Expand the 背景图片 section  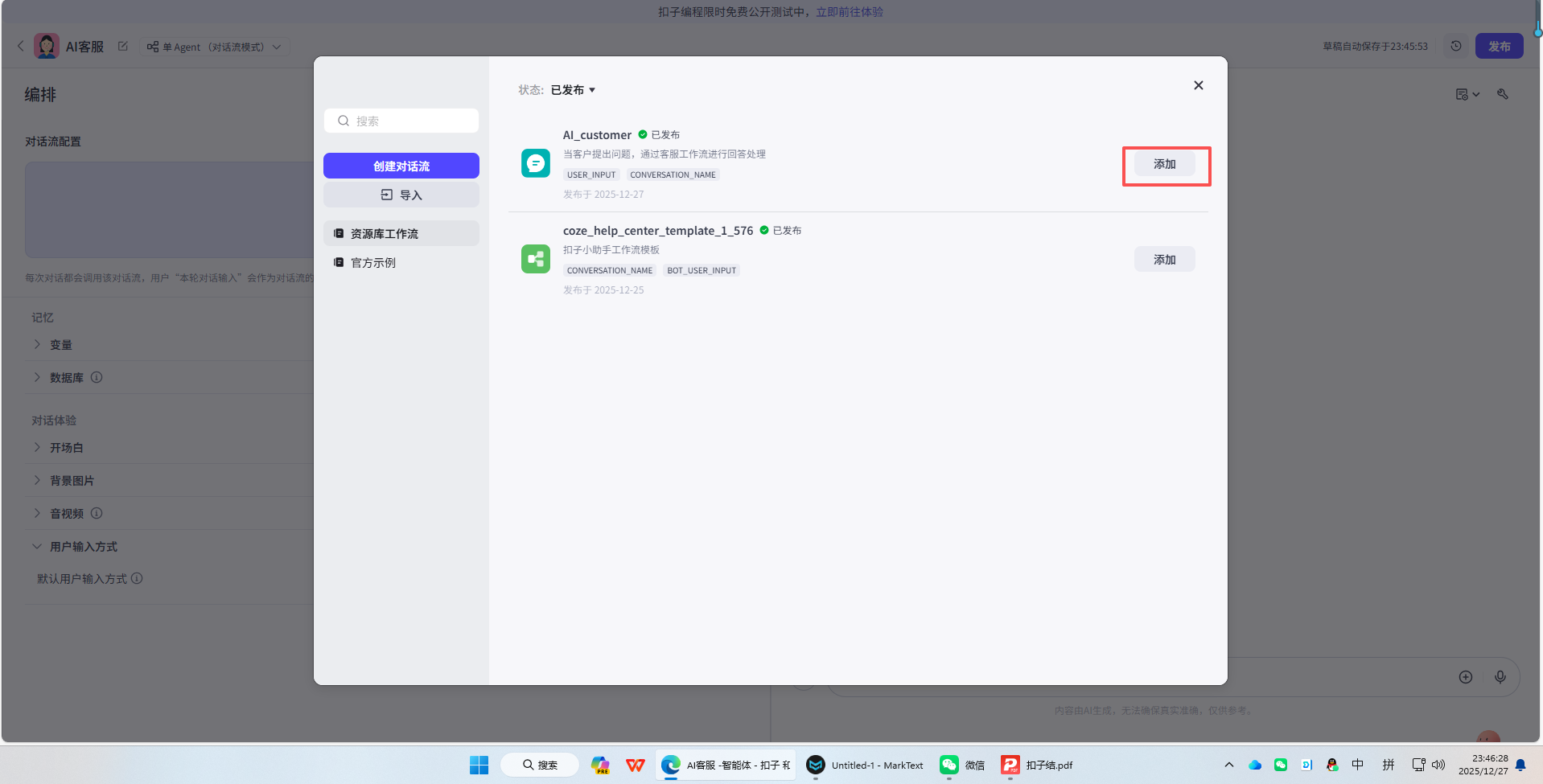(37, 480)
